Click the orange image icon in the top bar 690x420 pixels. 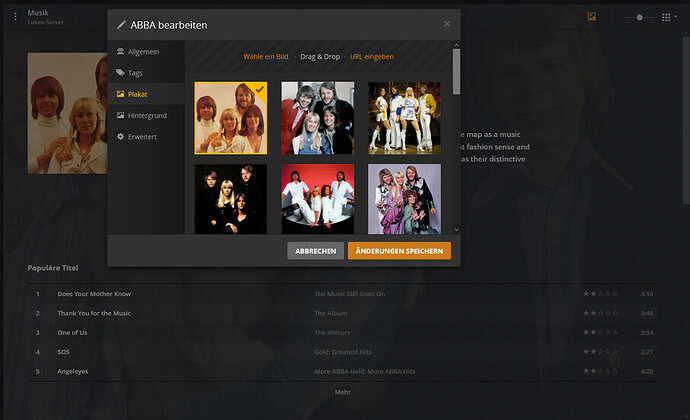coord(592,17)
